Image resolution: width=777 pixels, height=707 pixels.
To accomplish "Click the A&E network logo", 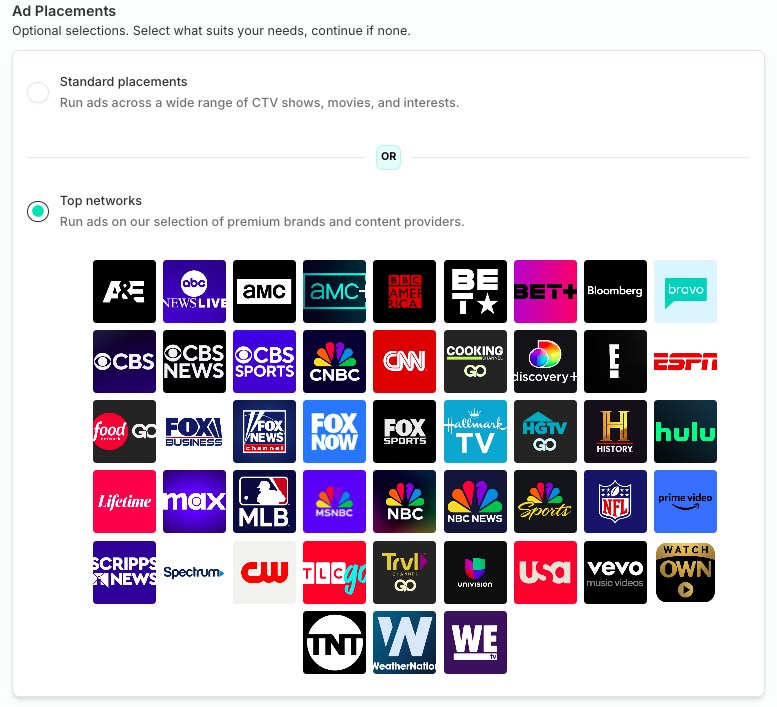I will 124,291.
